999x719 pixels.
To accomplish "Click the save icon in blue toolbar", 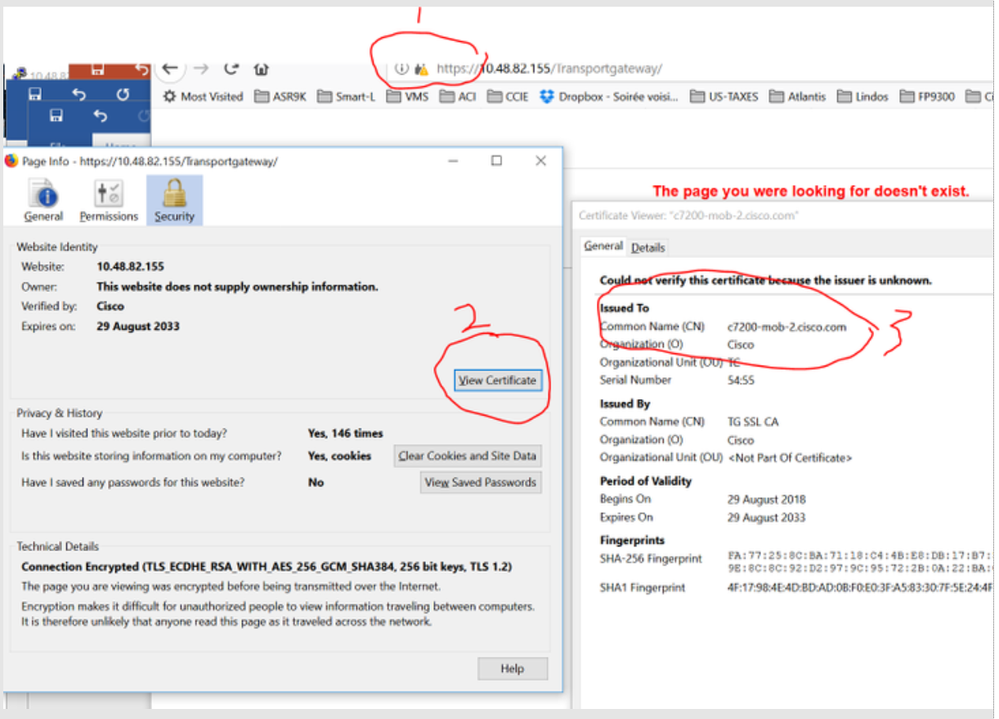I will click(x=35, y=94).
